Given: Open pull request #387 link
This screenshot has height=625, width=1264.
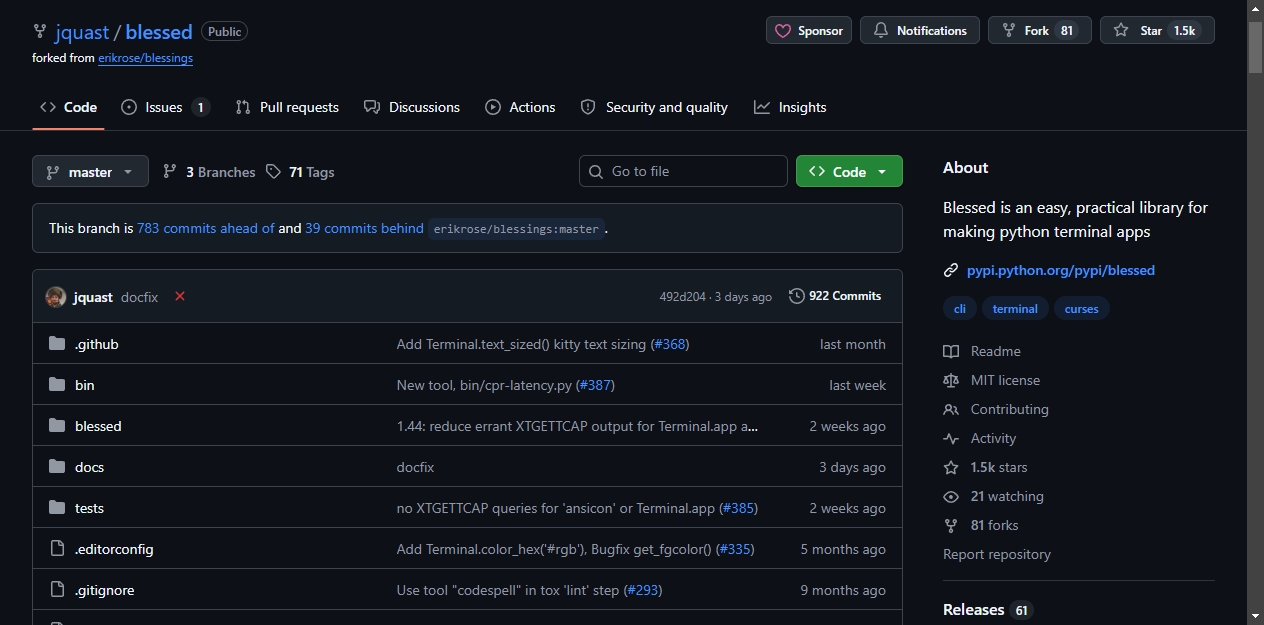Looking at the screenshot, I should [595, 385].
